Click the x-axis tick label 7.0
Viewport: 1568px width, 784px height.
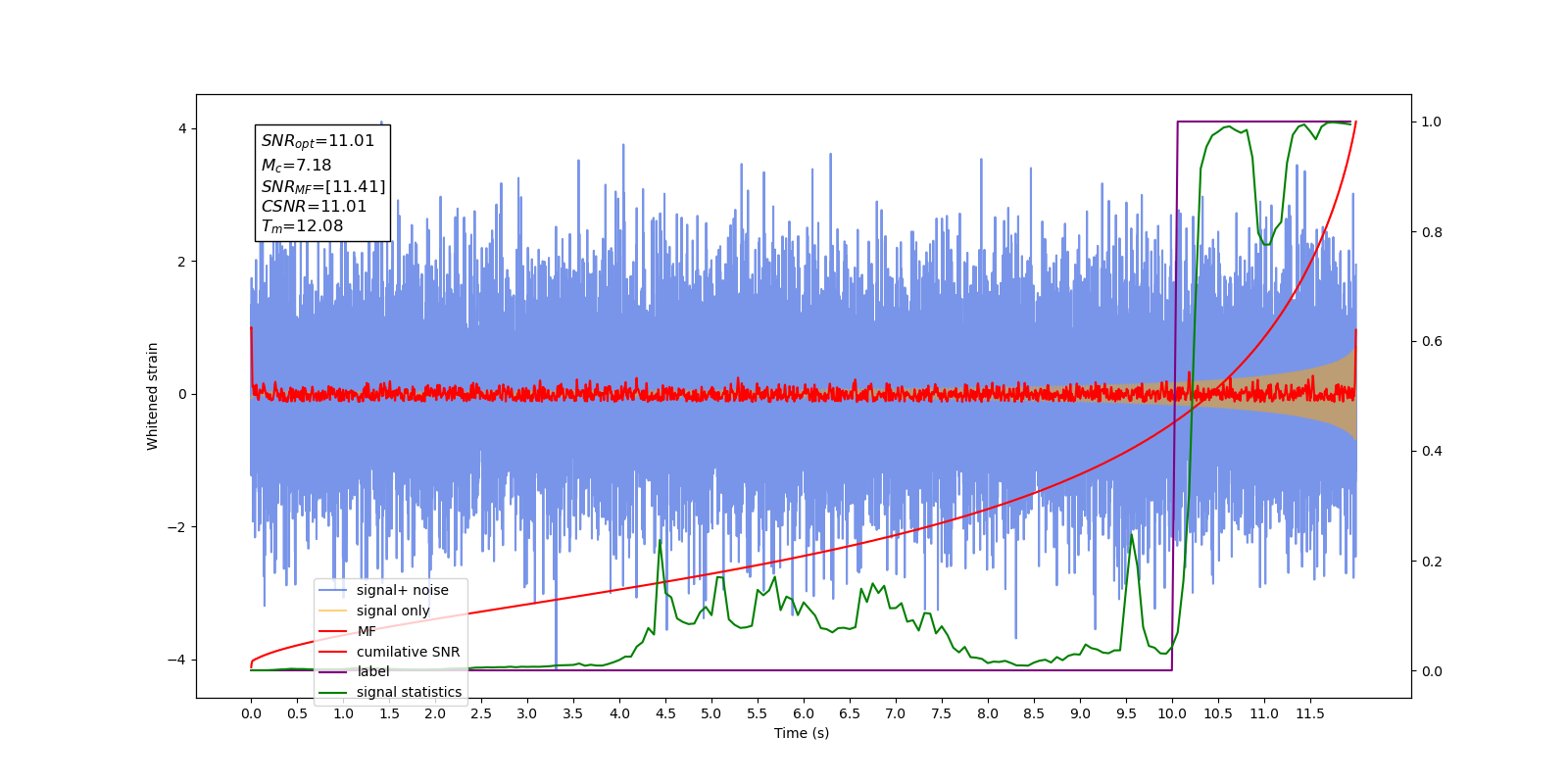point(896,713)
